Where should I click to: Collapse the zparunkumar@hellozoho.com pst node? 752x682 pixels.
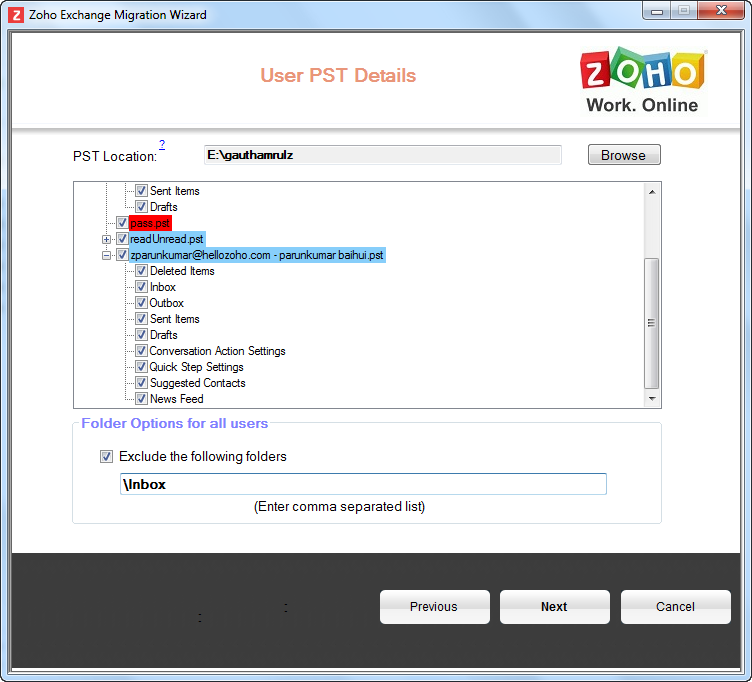[x=106, y=255]
